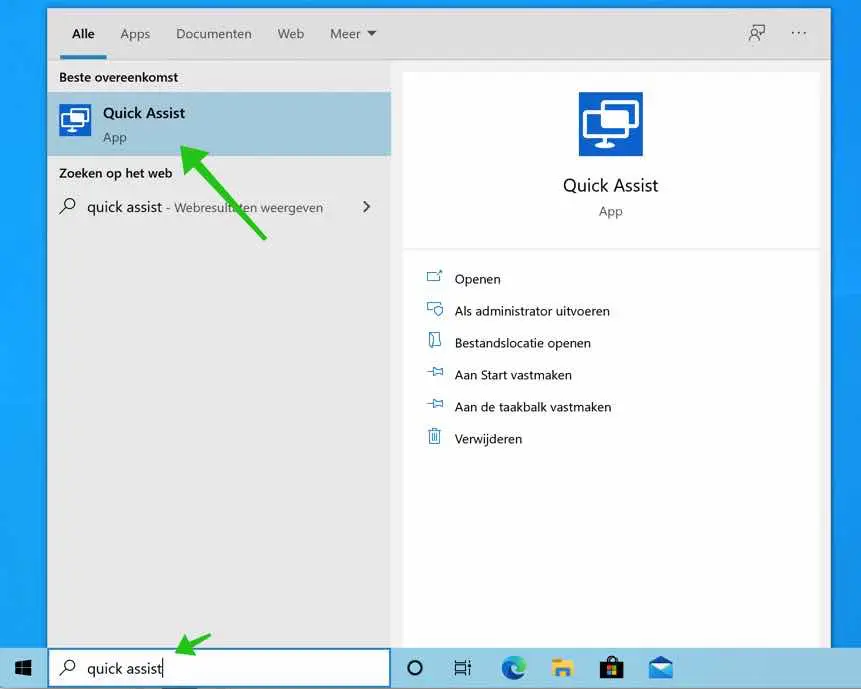Image resolution: width=861 pixels, height=689 pixels.
Task: Choose Verwijderen to uninstall
Action: coord(488,439)
